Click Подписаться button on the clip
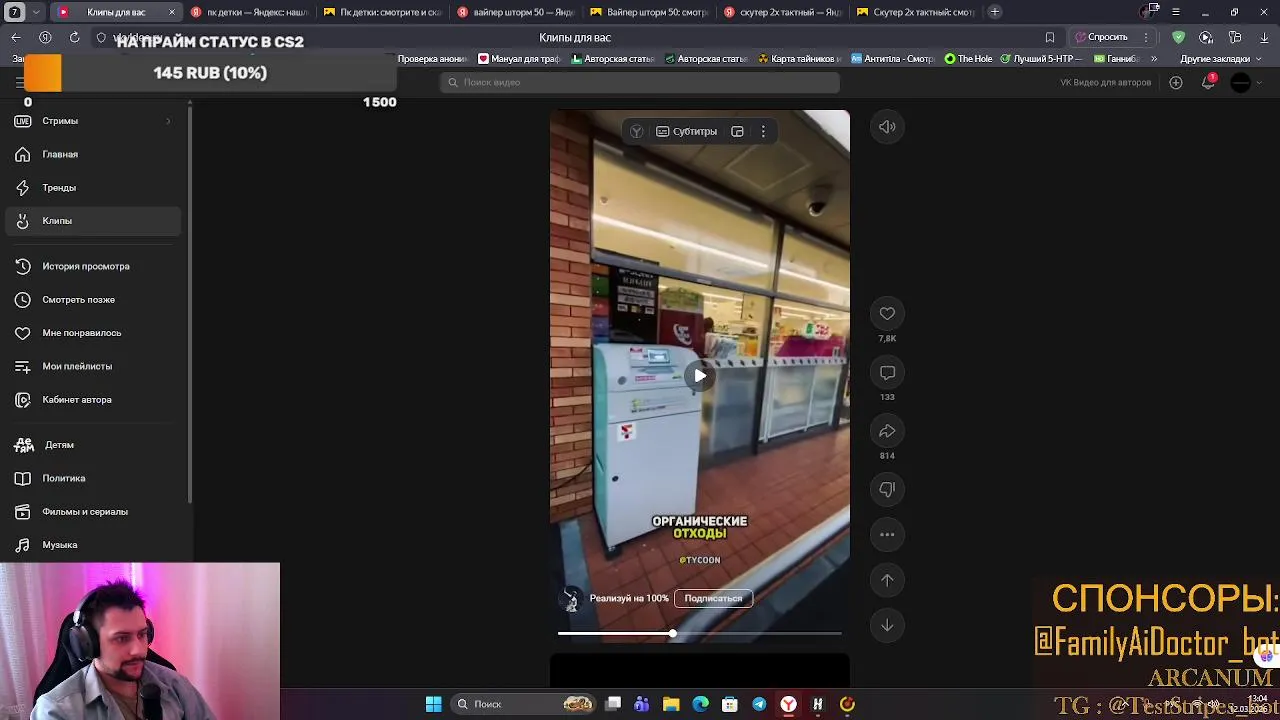1280x720 pixels. click(713, 598)
